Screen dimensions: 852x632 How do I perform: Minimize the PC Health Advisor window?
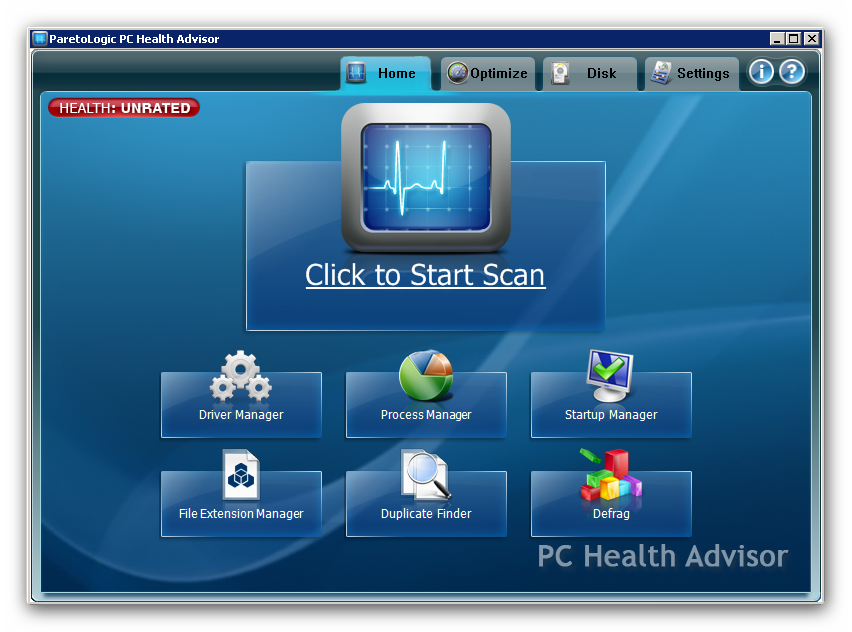pos(778,39)
